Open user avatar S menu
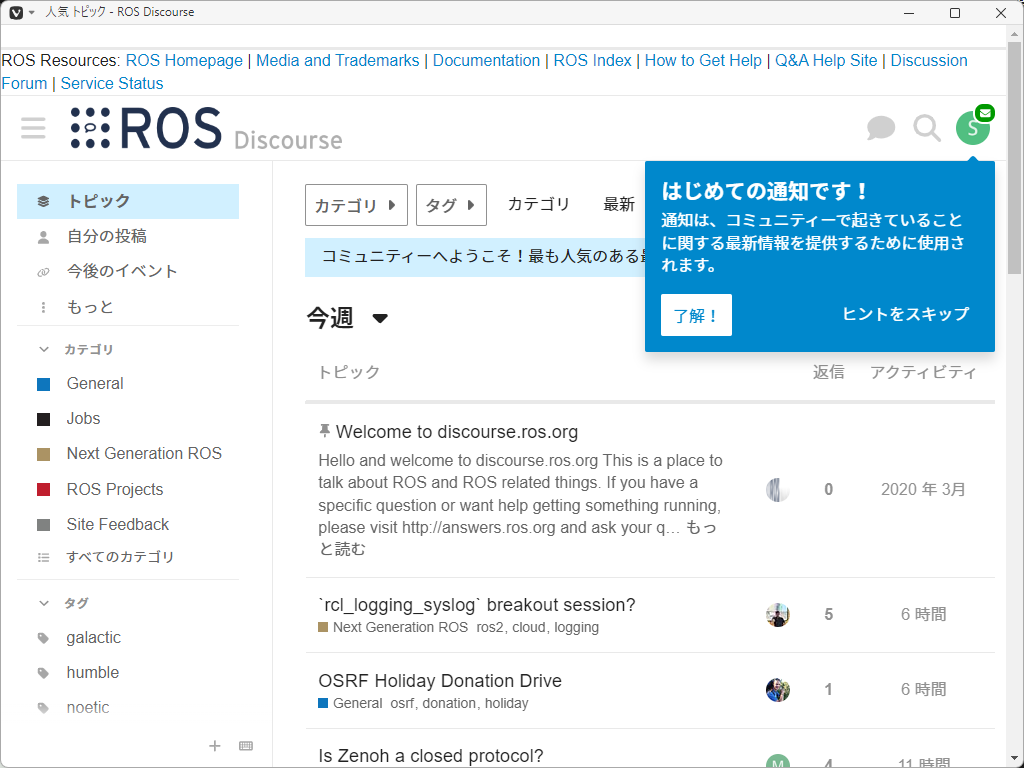The width and height of the screenshot is (1024, 768). click(x=972, y=128)
